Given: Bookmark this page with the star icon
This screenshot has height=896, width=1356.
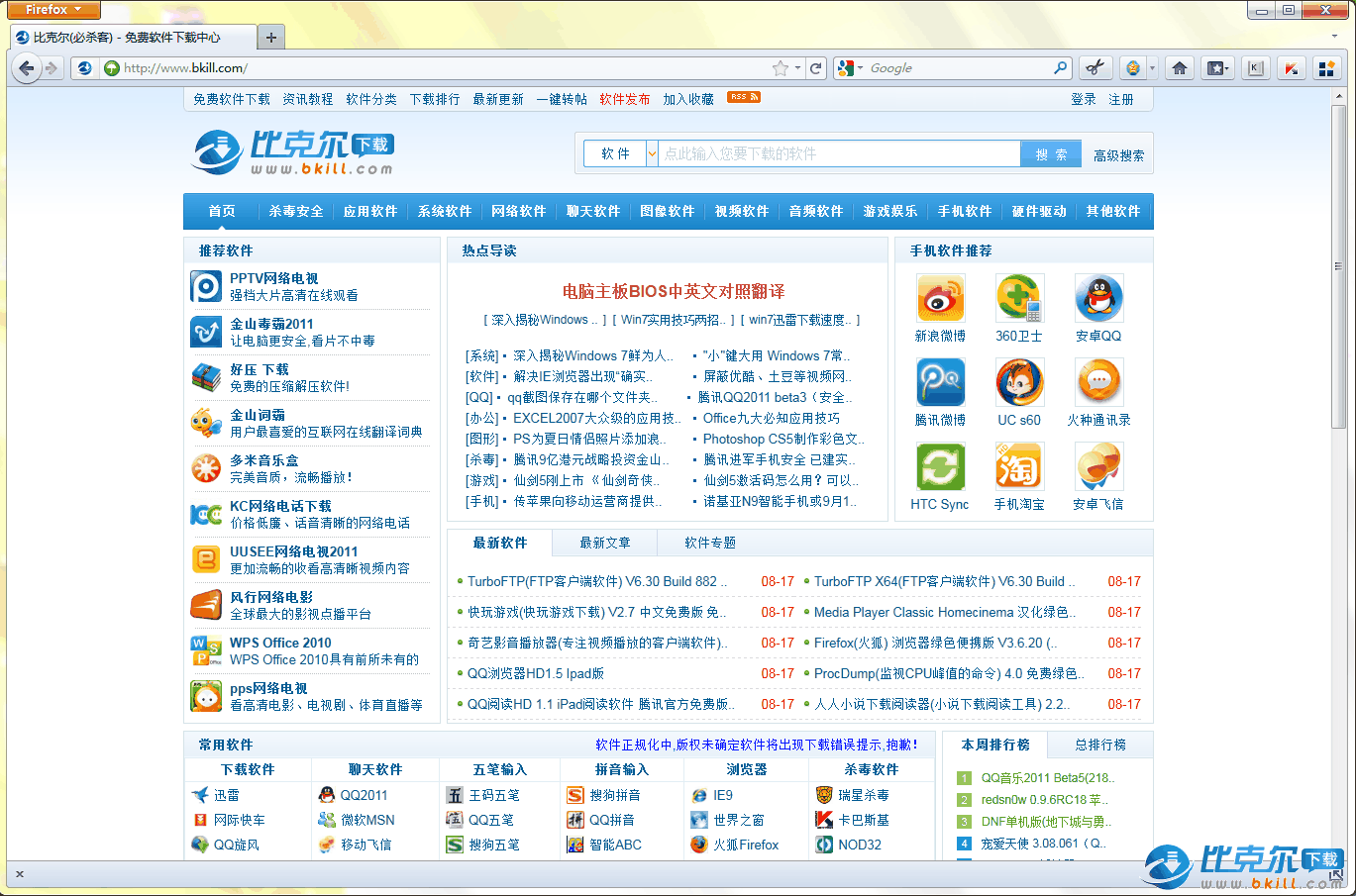Looking at the screenshot, I should [781, 68].
